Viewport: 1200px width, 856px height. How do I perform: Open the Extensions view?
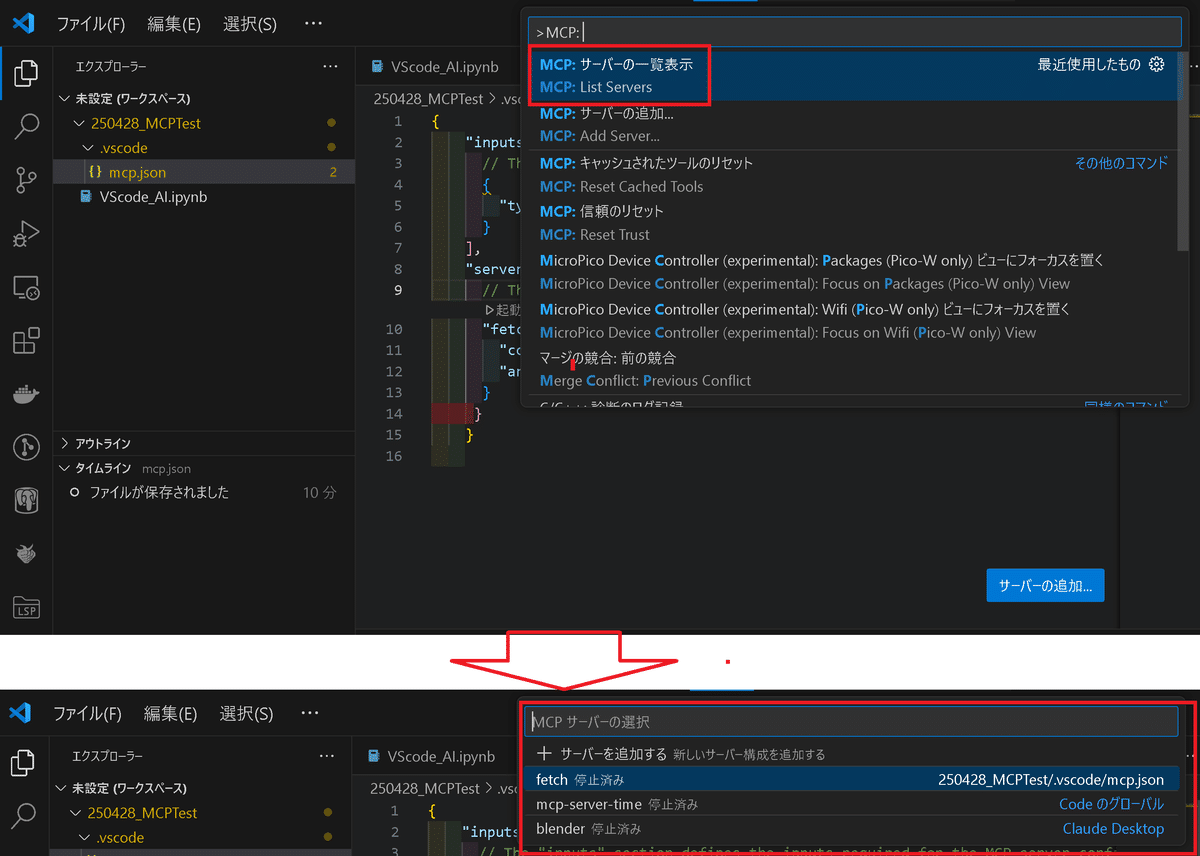pos(25,342)
